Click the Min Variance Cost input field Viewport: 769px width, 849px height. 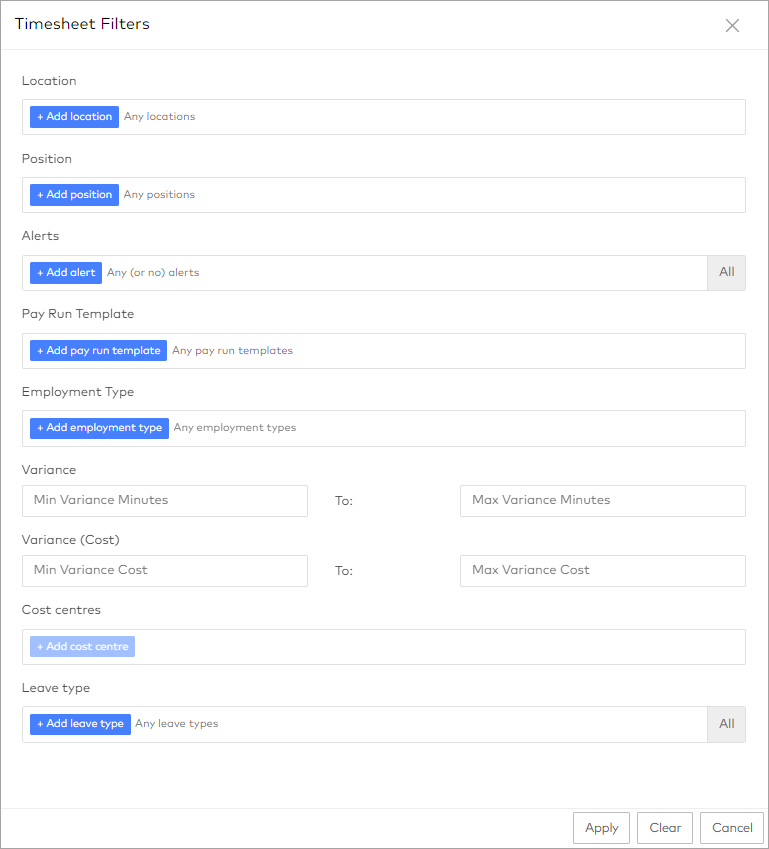tap(164, 570)
